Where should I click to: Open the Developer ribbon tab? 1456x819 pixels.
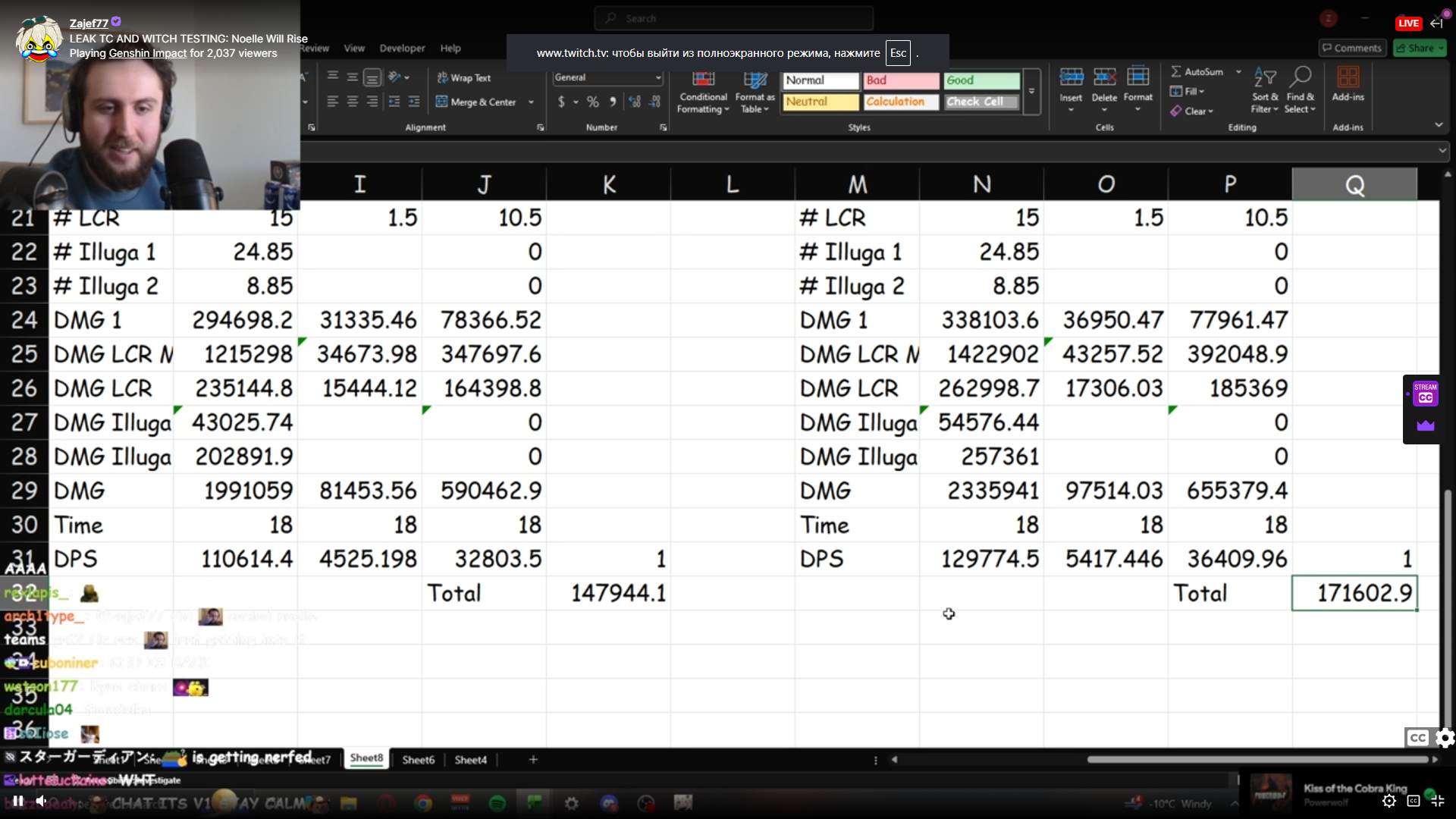[402, 48]
